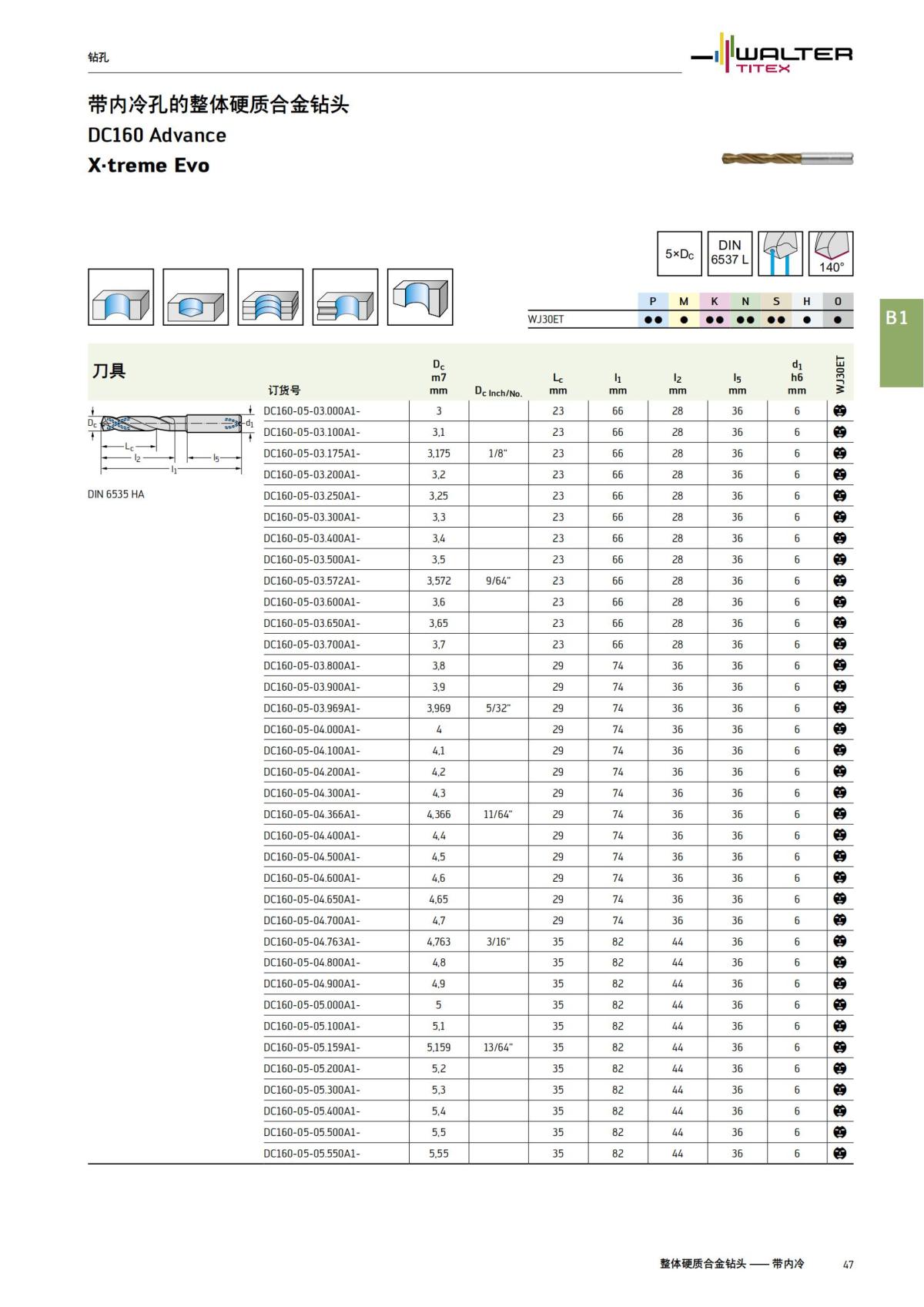Click the availability icon for DC160-05-03.250A1-
924x1307 pixels.
(x=840, y=496)
